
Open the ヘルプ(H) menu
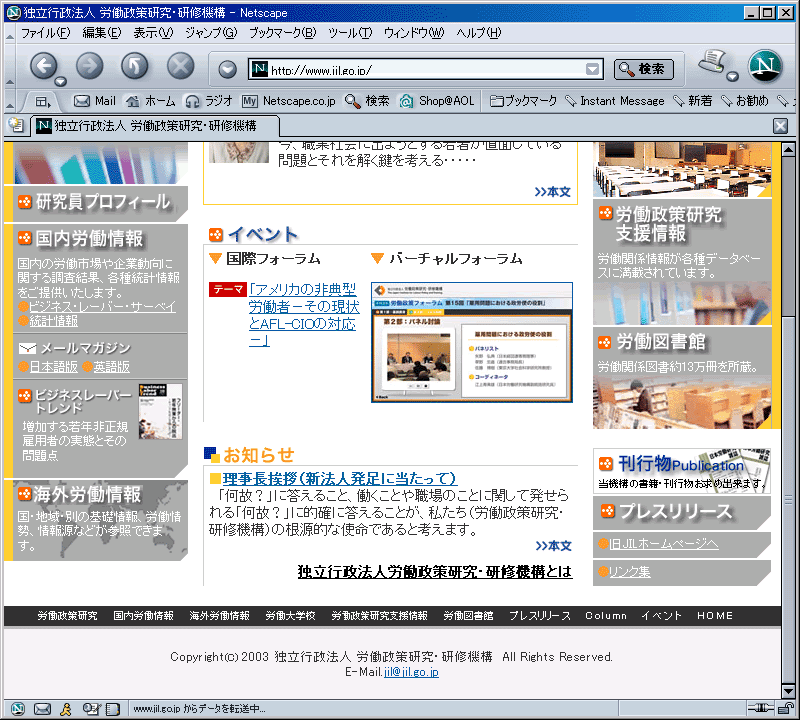(479, 33)
